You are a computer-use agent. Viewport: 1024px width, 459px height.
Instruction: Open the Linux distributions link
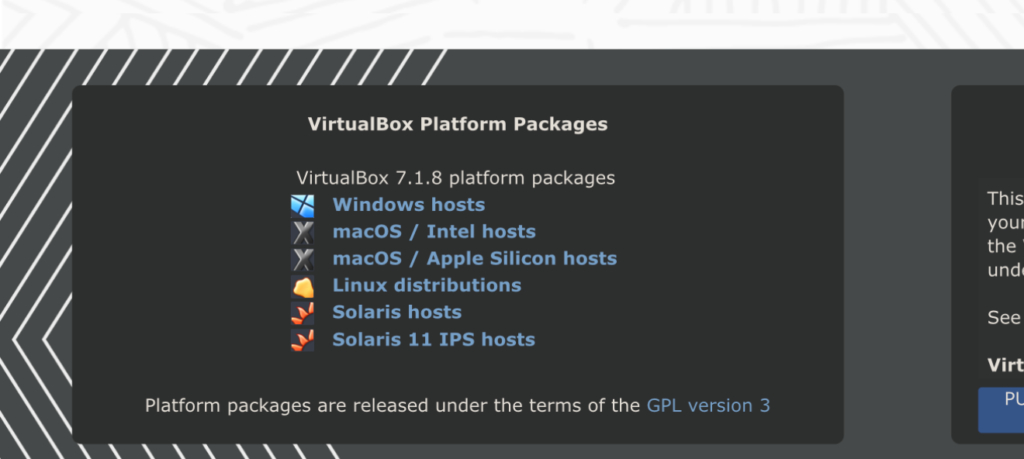[427, 285]
